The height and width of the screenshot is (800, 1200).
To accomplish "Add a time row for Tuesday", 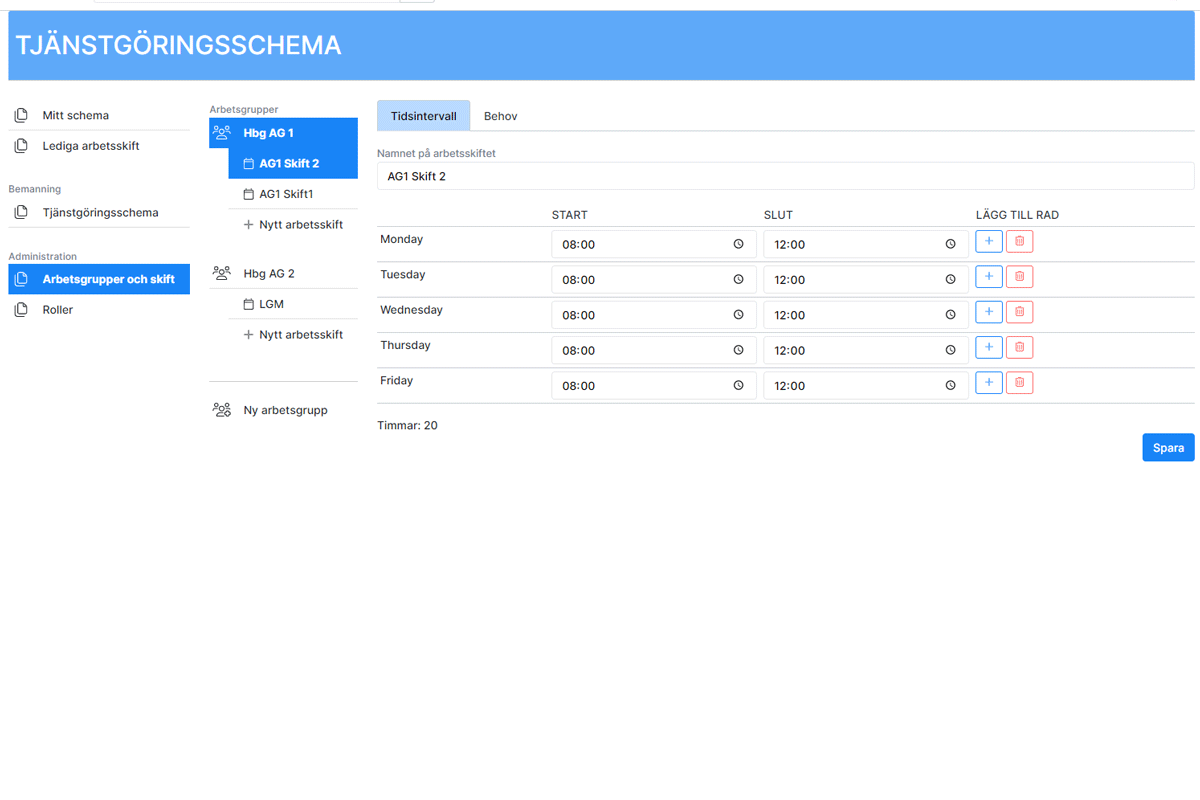I will tap(988, 276).
